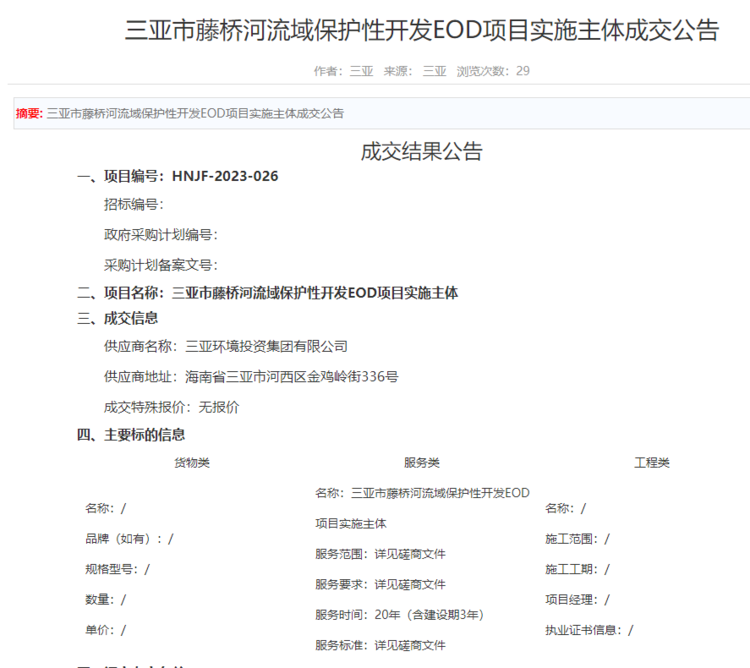Click the 三、成交信息 section heading
The image size is (750, 668).
117,318
